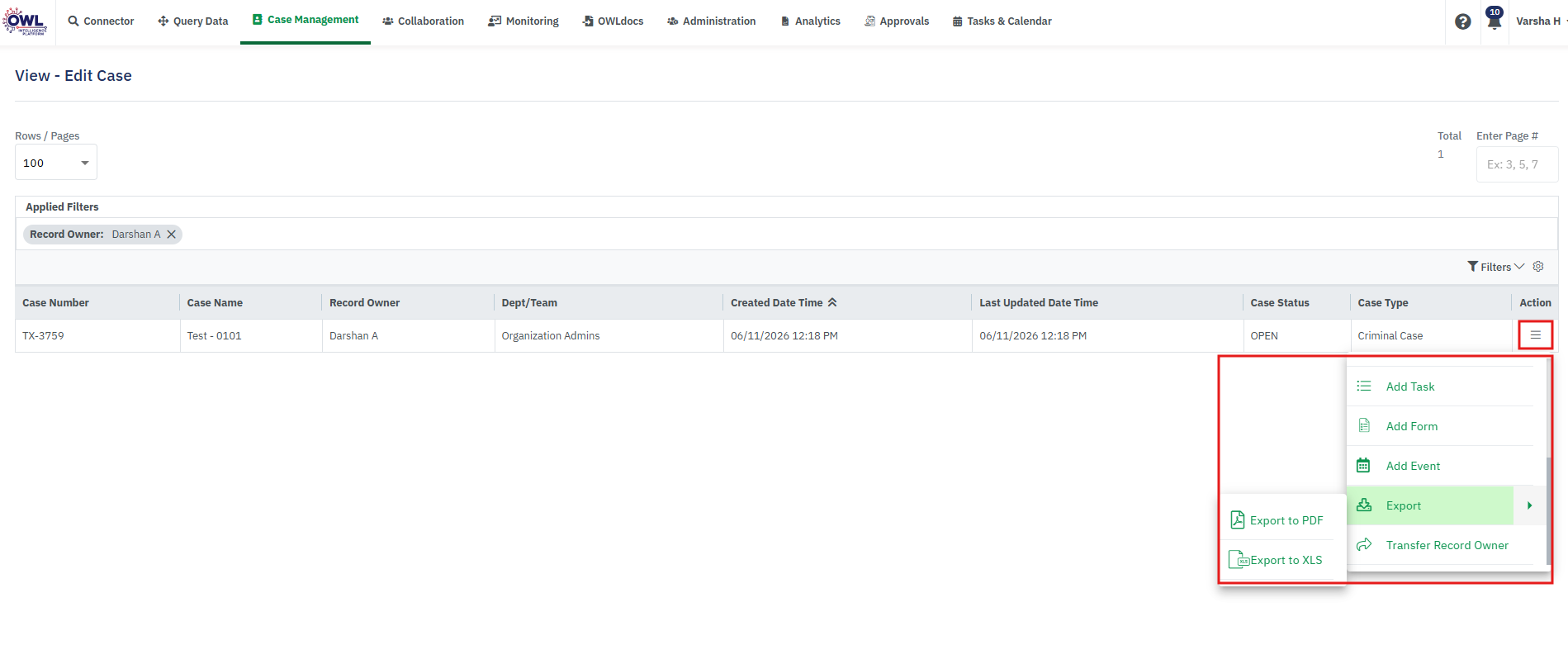Click case name Test - 0101
The image size is (1568, 664).
coord(214,336)
